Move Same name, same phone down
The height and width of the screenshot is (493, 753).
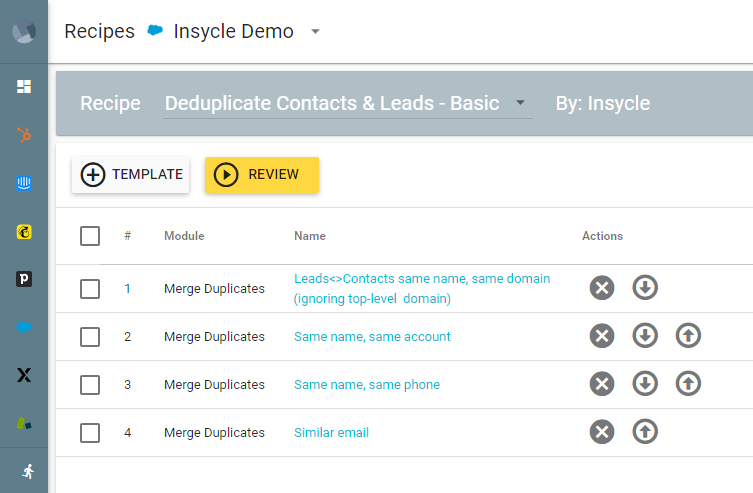tap(645, 384)
